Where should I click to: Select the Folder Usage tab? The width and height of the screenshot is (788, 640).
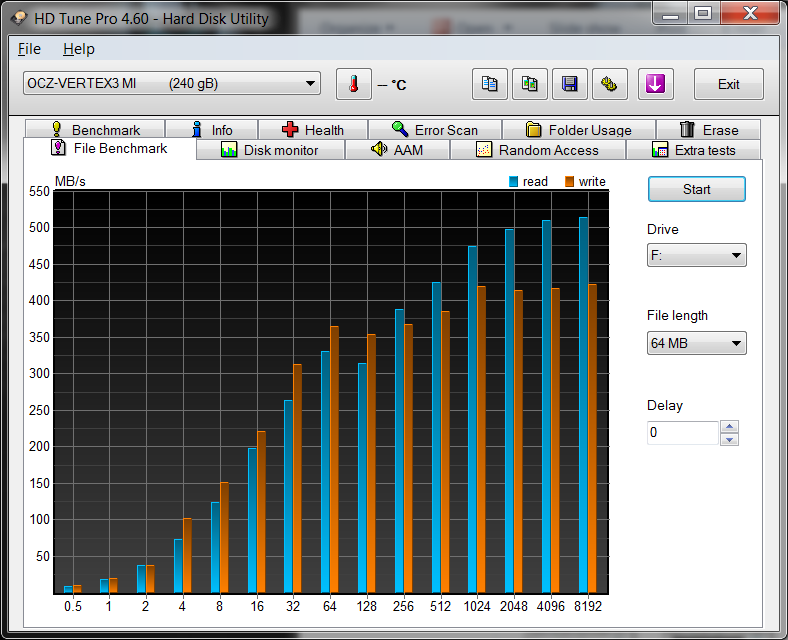coord(578,130)
